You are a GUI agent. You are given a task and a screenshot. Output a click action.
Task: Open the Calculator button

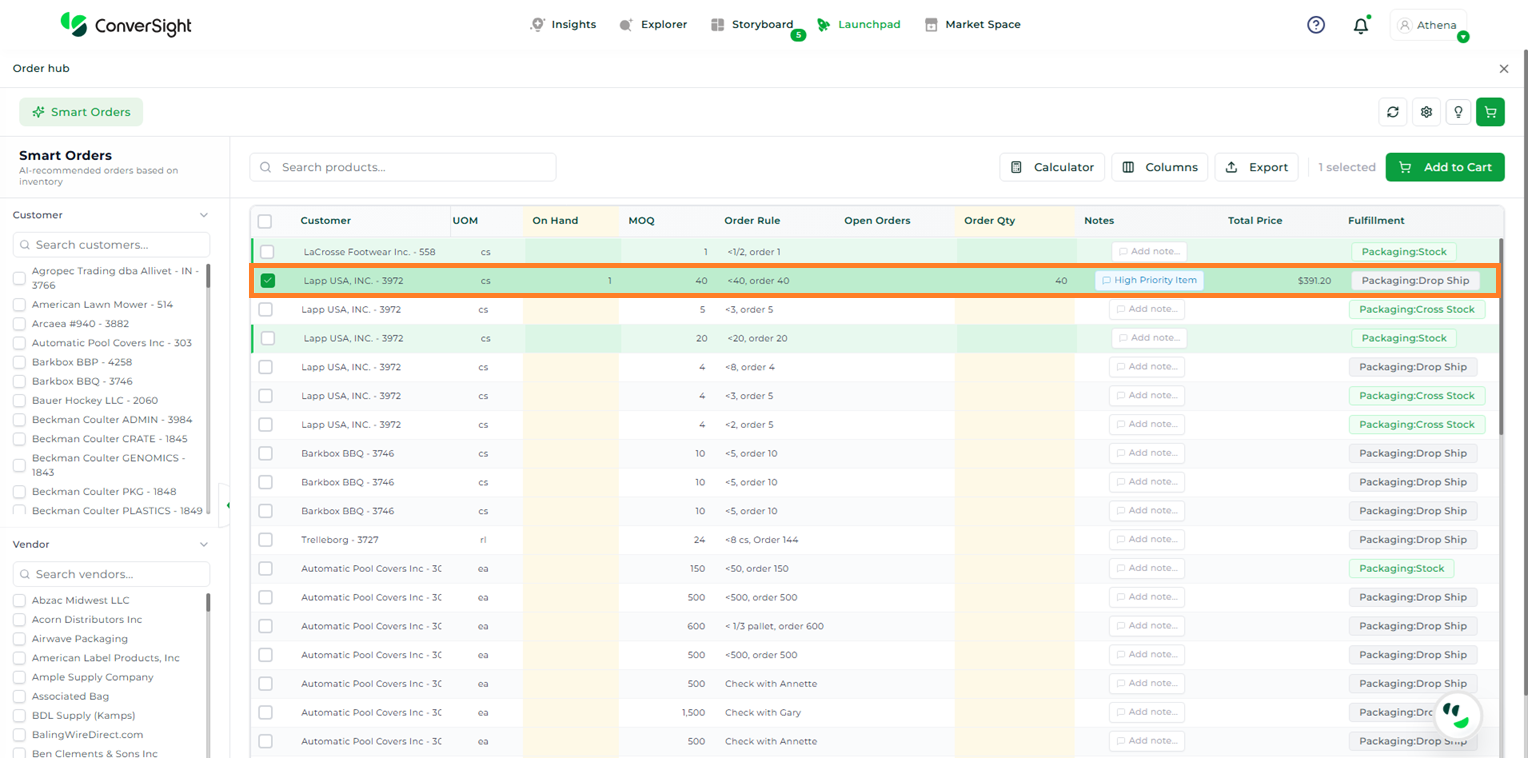tap(1052, 167)
